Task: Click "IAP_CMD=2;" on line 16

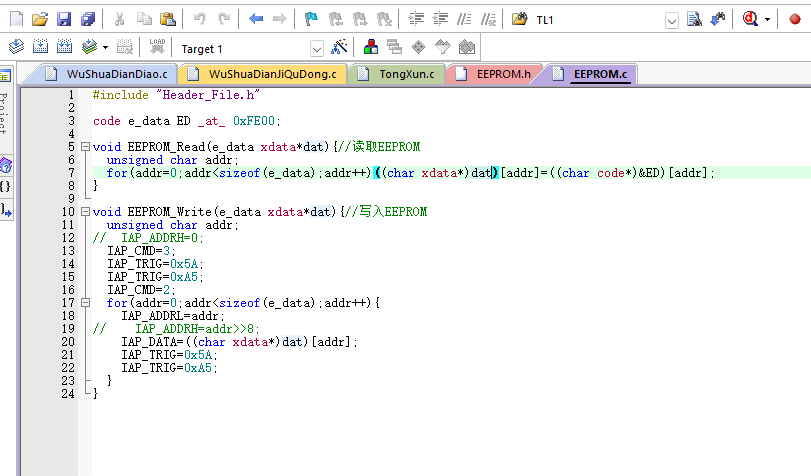Action: click(x=141, y=290)
